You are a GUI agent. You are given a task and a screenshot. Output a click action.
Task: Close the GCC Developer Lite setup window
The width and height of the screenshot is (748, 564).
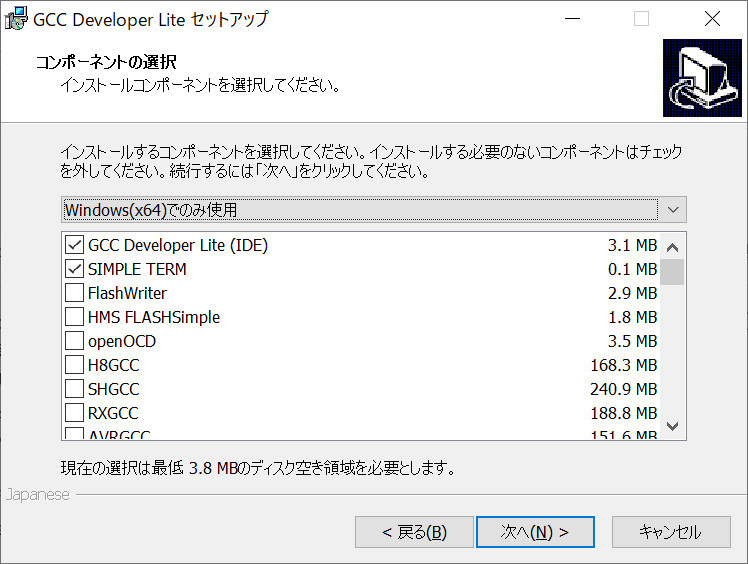(712, 19)
